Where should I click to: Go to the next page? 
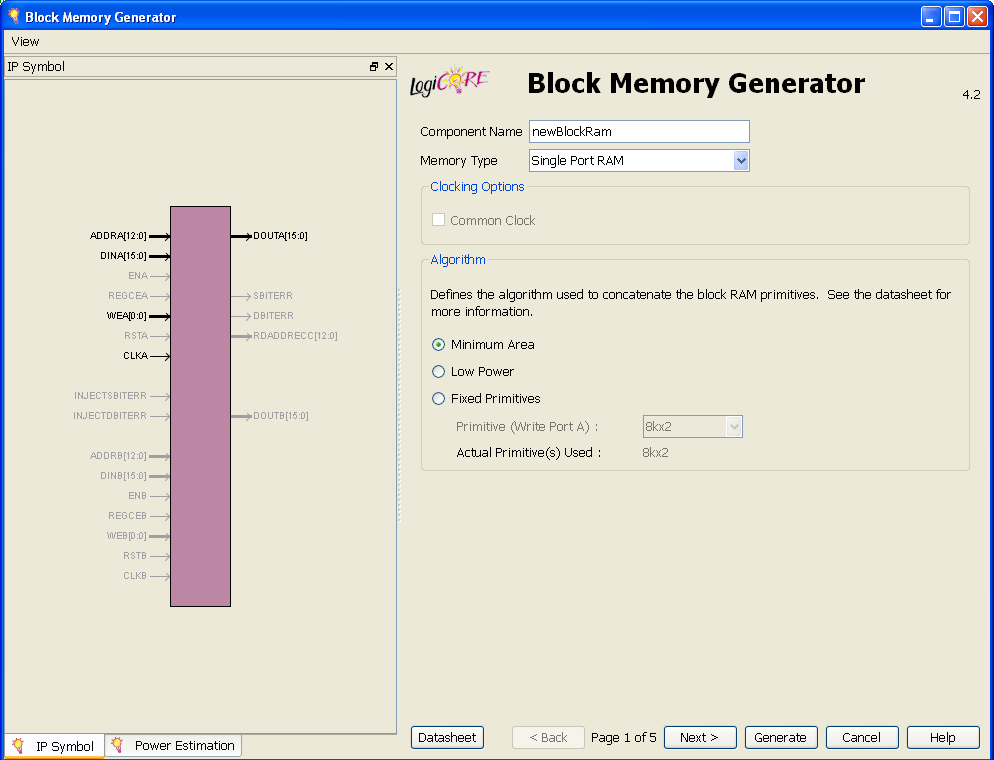[700, 738]
